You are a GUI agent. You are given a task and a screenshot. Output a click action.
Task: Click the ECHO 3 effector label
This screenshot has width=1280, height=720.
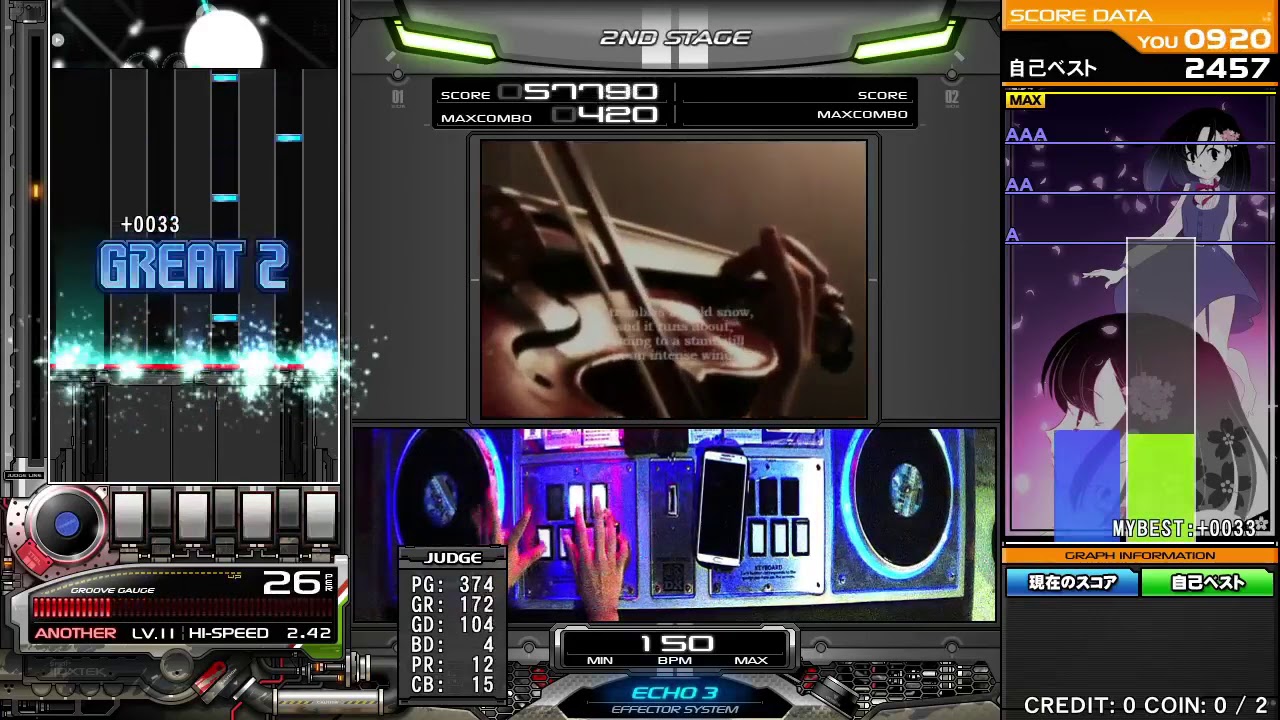coord(675,692)
